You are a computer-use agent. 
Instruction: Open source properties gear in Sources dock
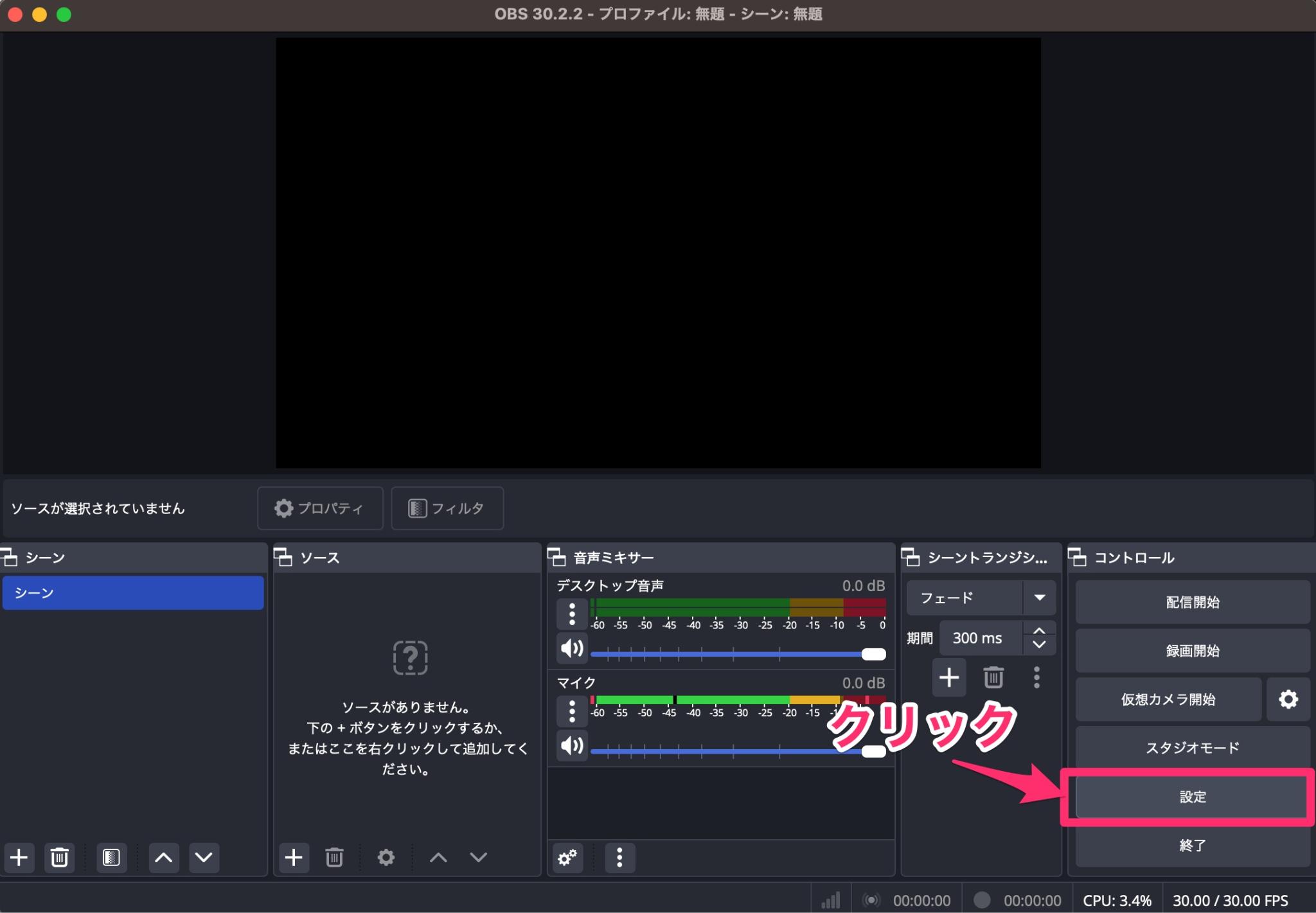point(386,857)
